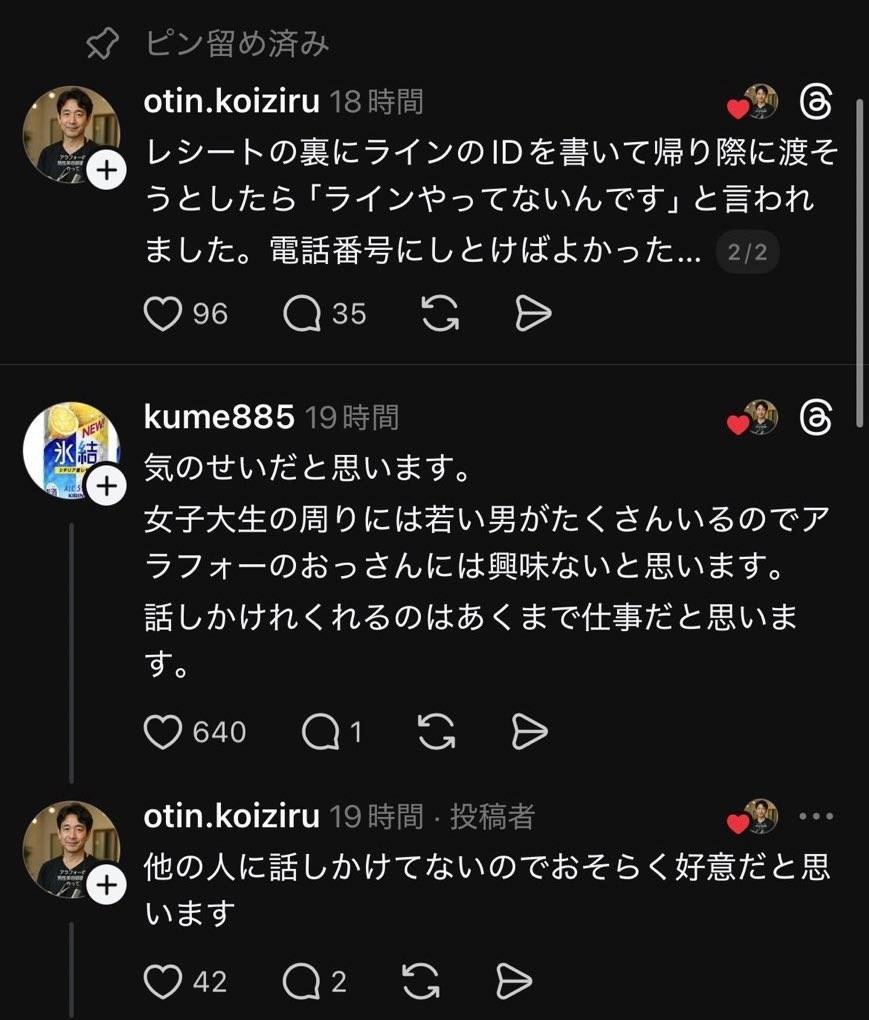Open replies on the post with 35 comments

tap(301, 314)
